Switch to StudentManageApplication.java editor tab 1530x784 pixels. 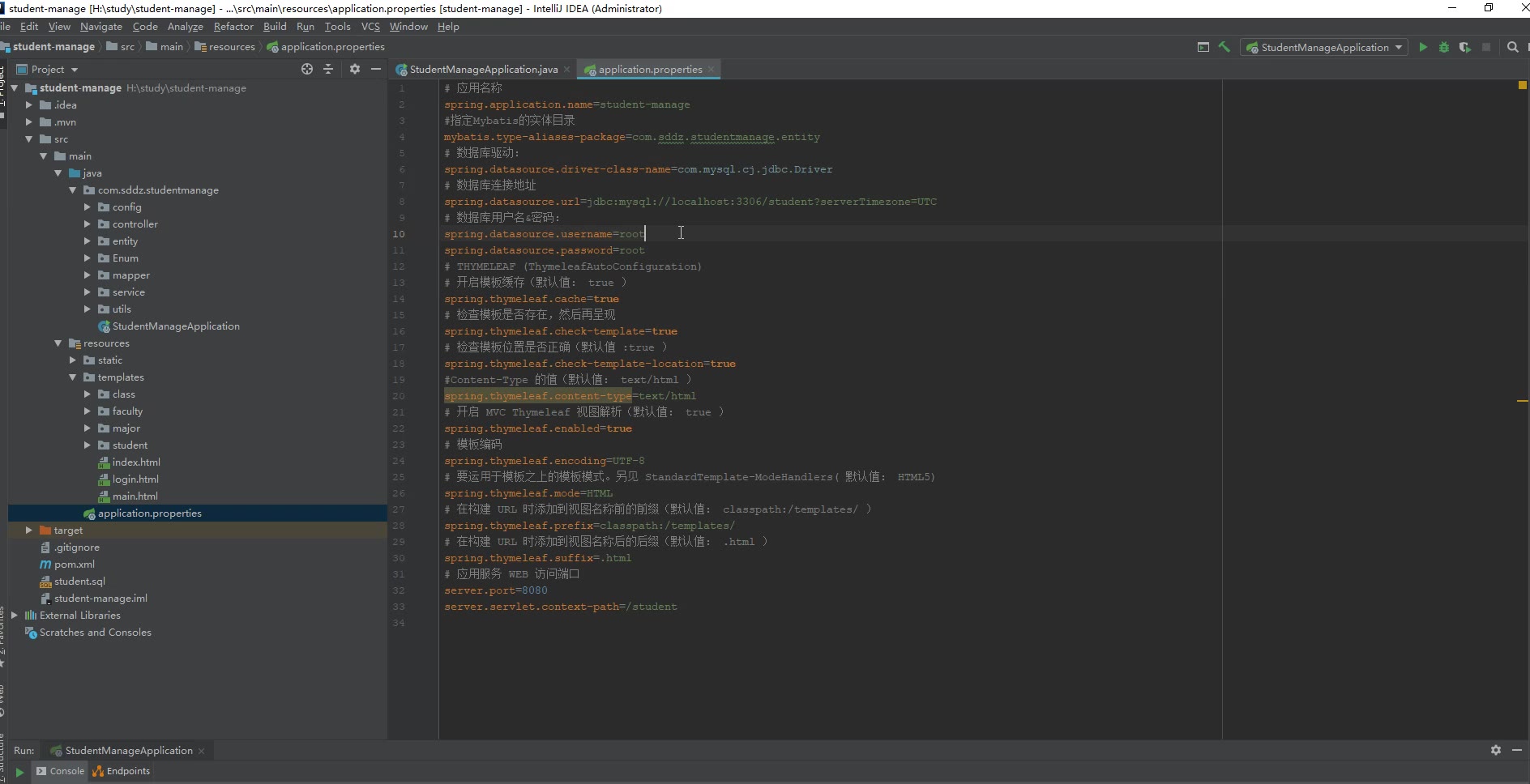coord(483,70)
